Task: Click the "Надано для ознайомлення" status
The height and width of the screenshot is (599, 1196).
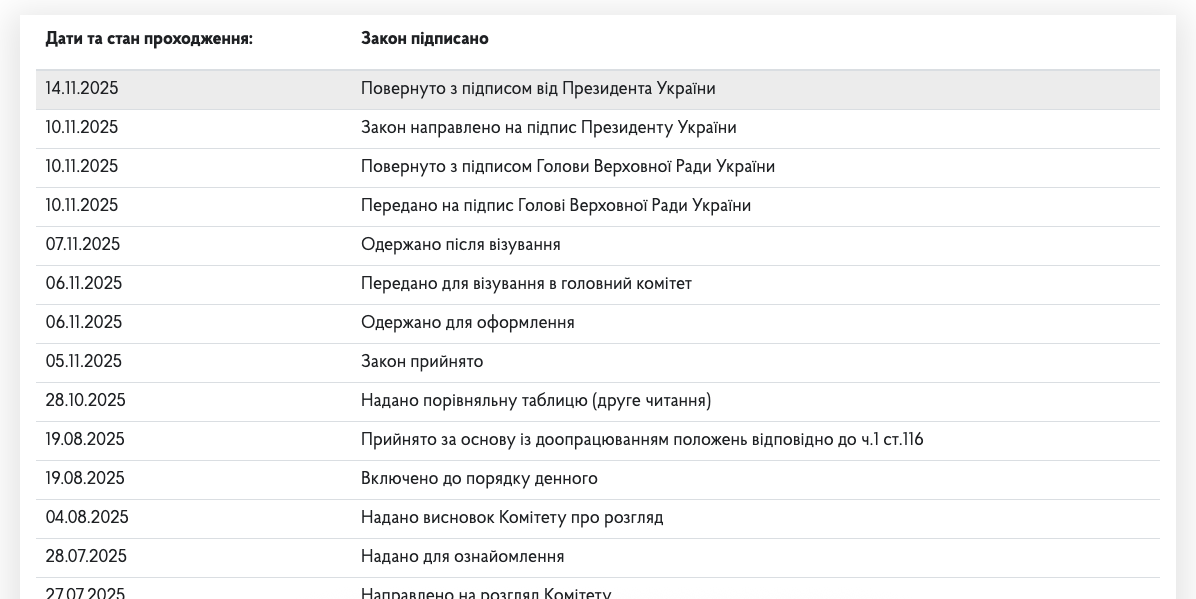Action: (x=462, y=557)
